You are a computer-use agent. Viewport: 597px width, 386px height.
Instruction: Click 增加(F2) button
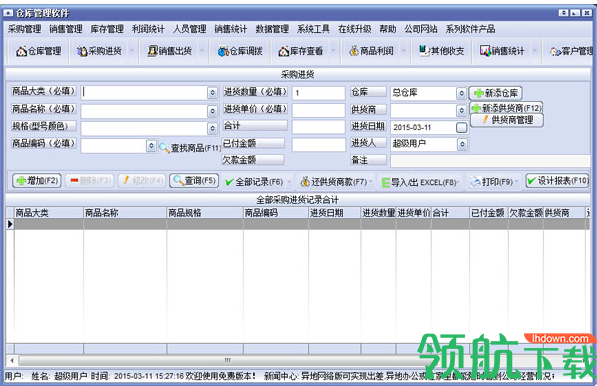pyautogui.click(x=37, y=180)
